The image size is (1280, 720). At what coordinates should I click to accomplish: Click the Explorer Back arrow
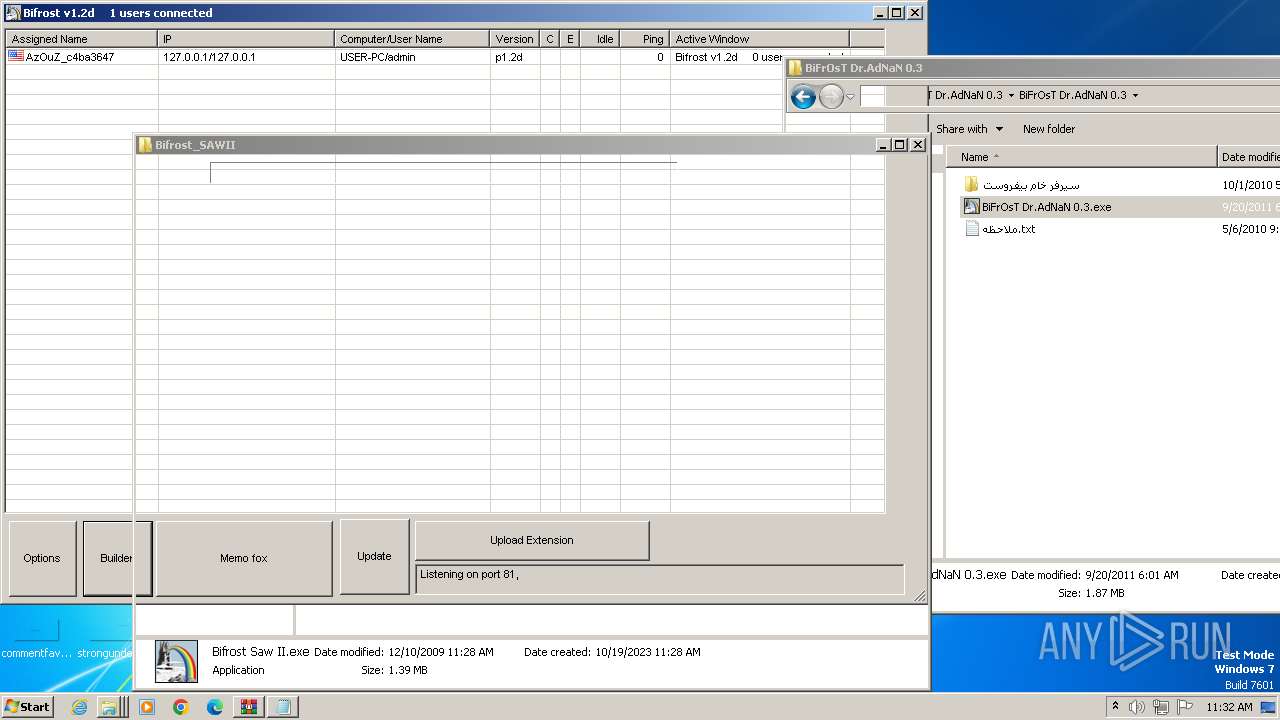click(803, 96)
